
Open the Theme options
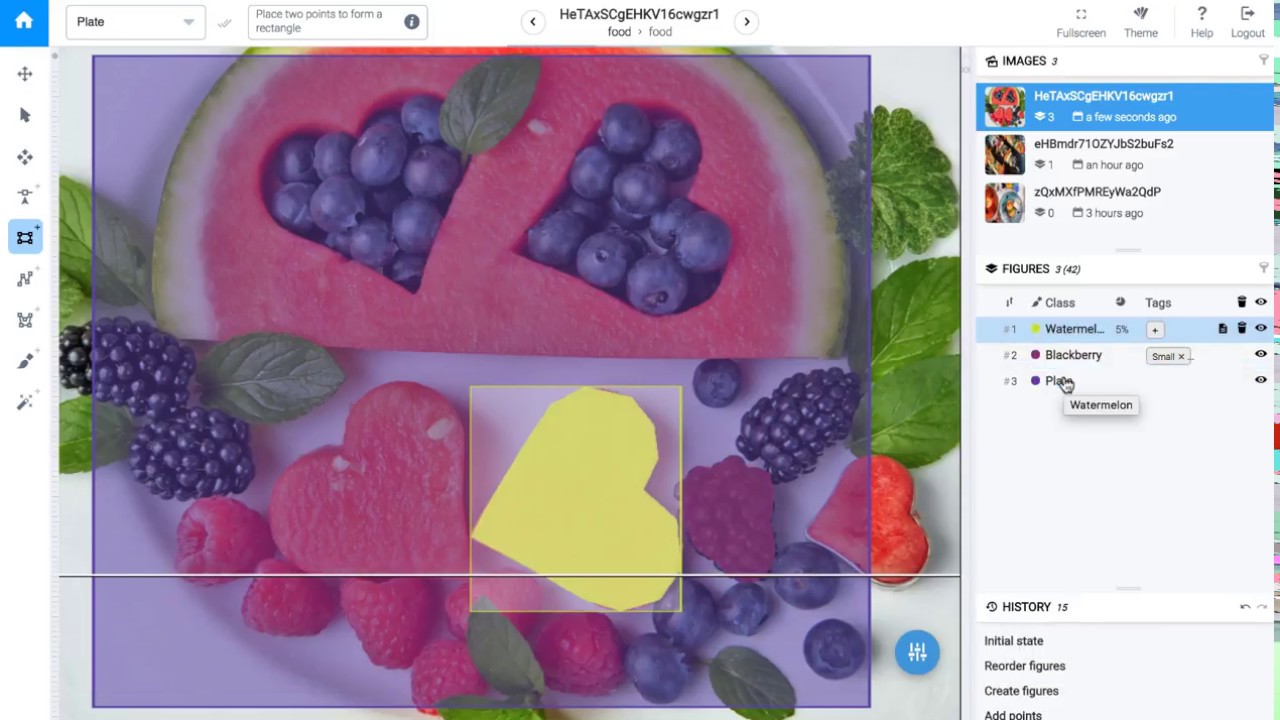click(1140, 22)
